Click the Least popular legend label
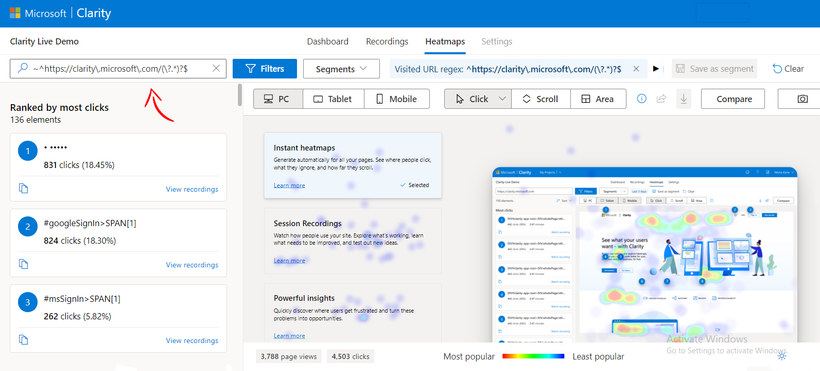Image resolution: width=820 pixels, height=371 pixels. coord(598,357)
